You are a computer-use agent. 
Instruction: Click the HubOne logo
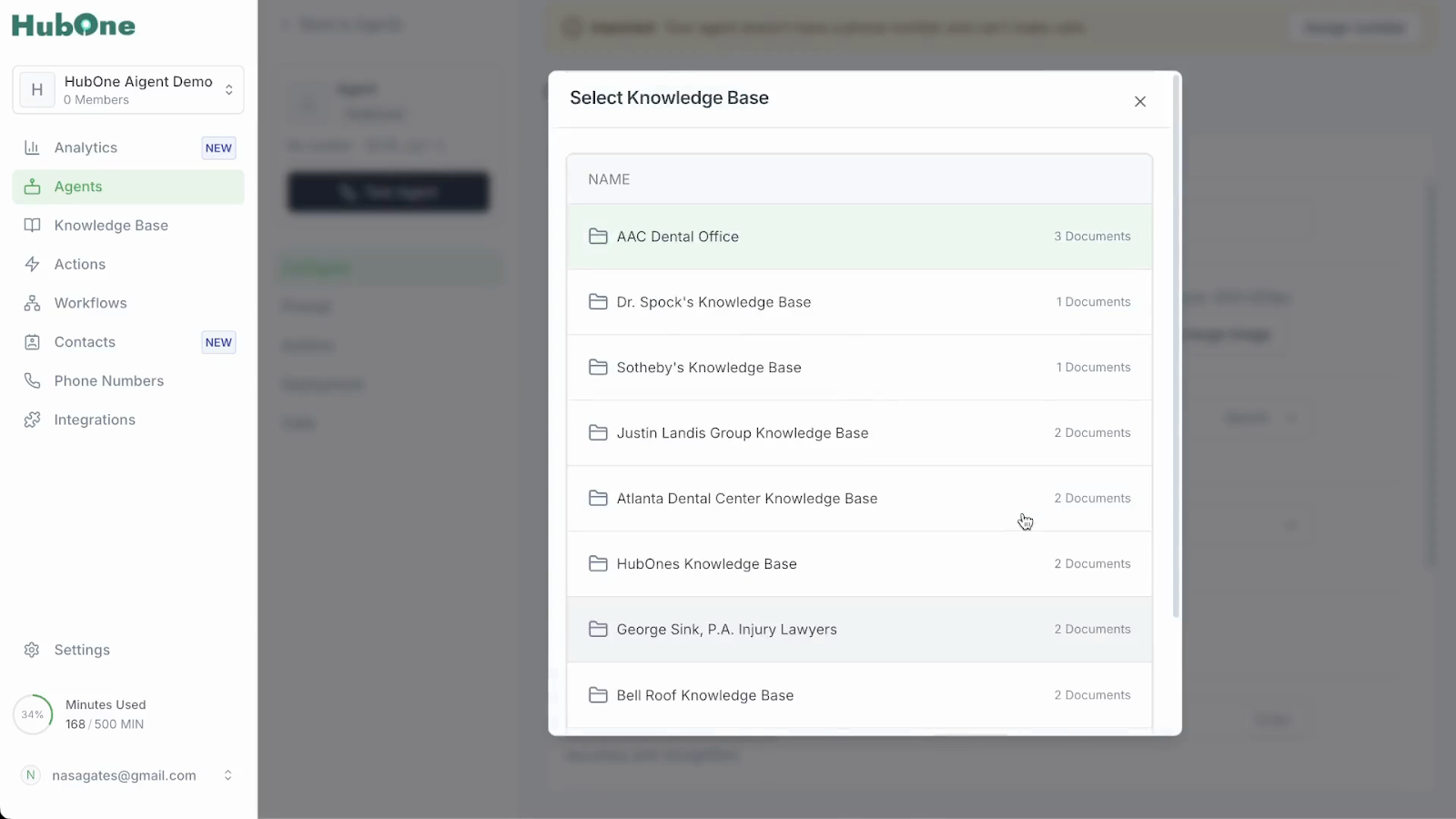tap(74, 25)
